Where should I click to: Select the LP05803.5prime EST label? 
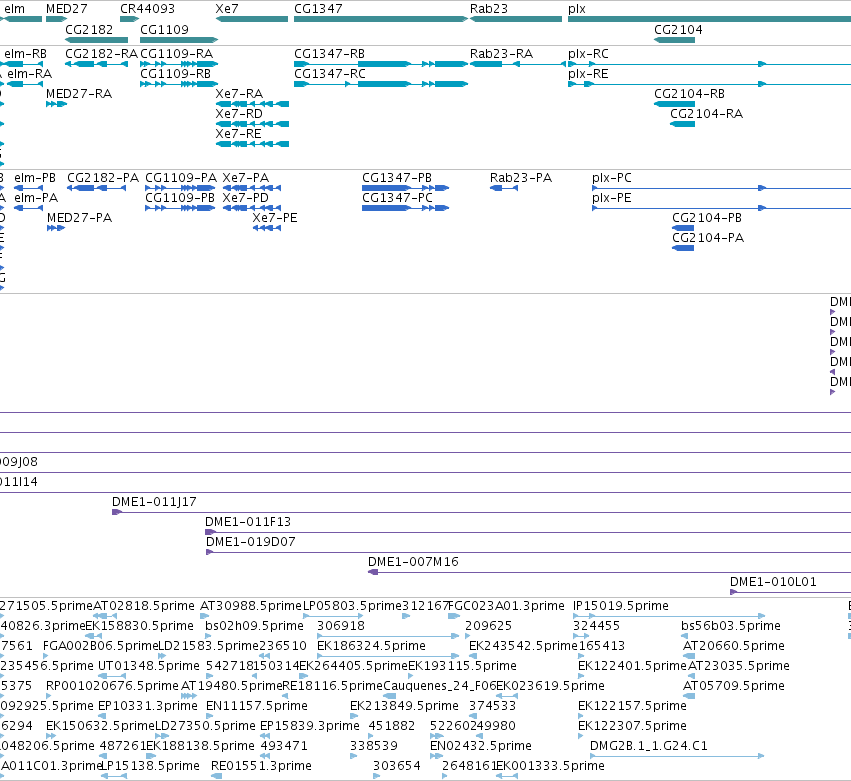point(352,606)
